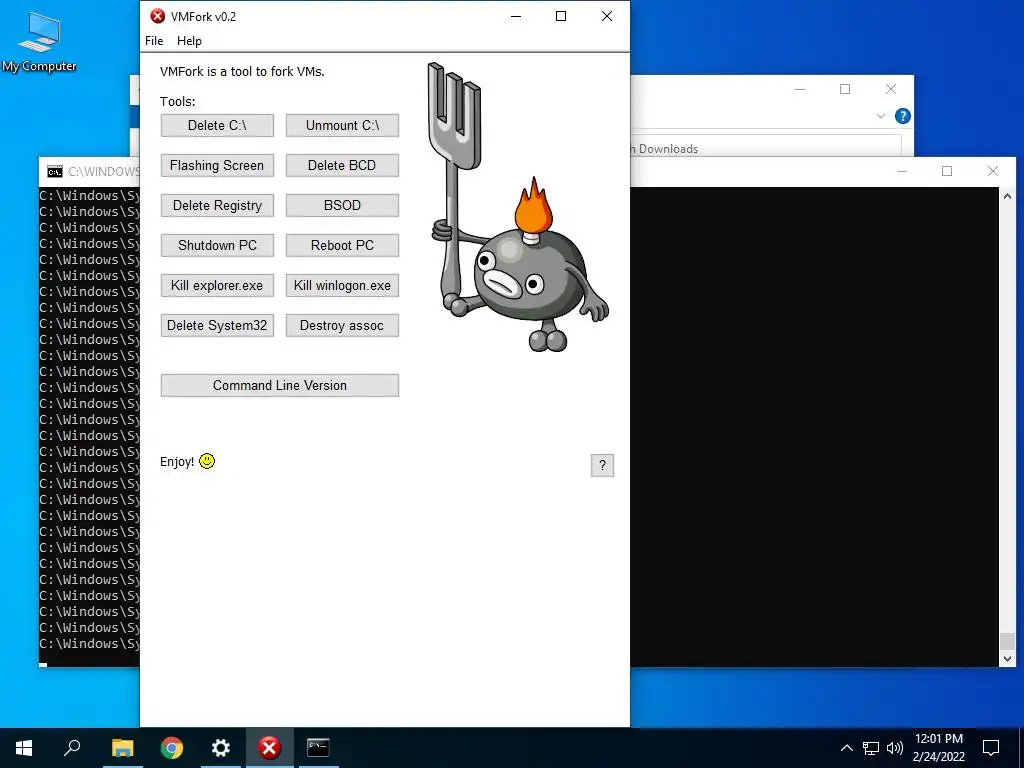Open Settings gear in the taskbar

[x=221, y=748]
